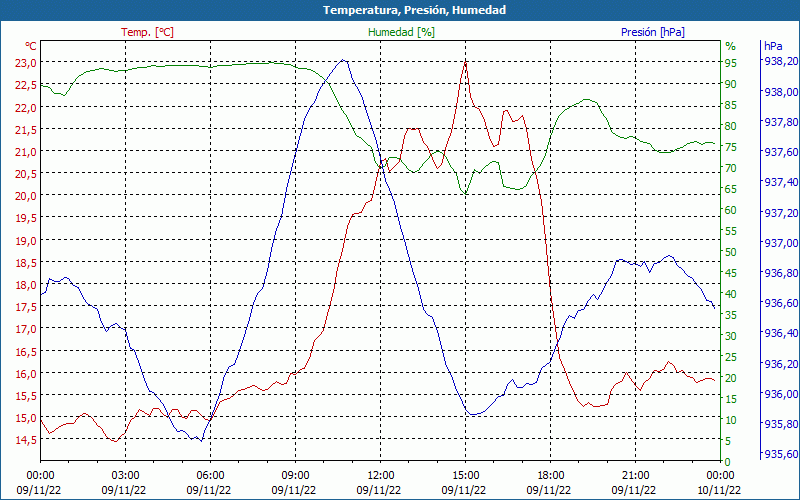The image size is (800, 500).
Task: Click the 12:00 time axis label
Action: [380, 476]
